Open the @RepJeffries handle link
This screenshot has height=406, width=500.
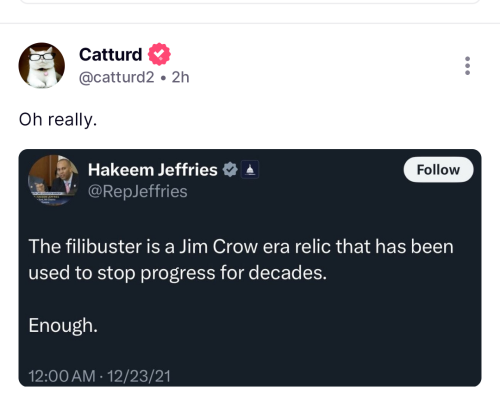(138, 191)
